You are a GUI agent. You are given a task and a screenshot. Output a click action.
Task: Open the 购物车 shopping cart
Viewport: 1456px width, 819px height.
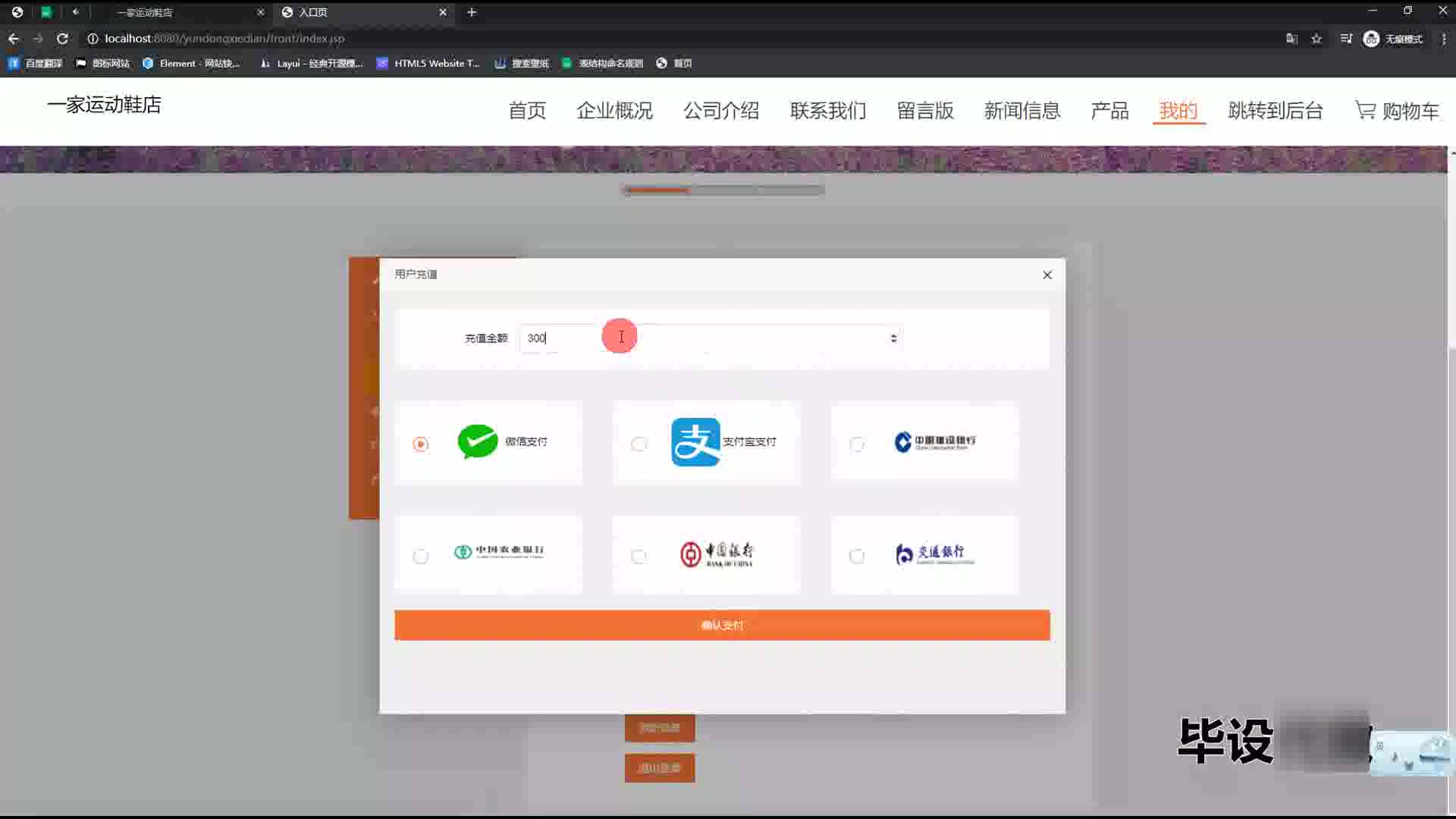click(1397, 111)
